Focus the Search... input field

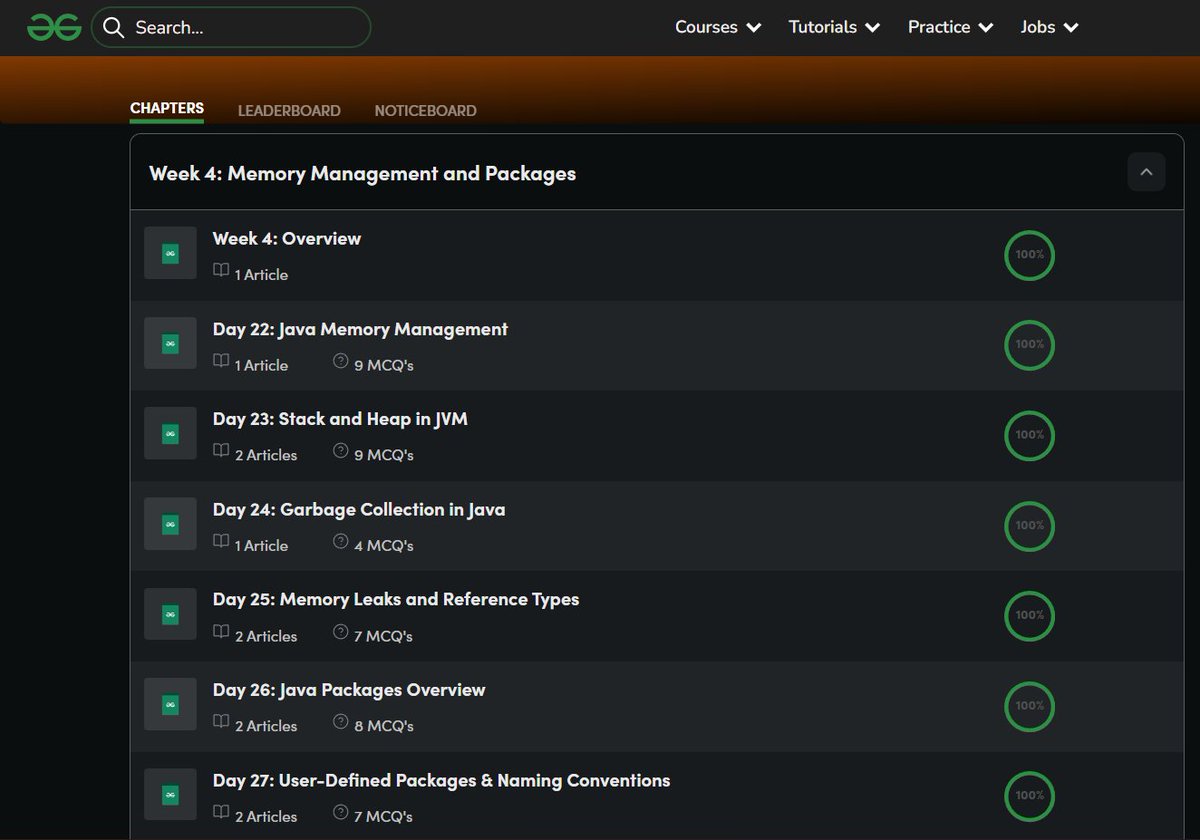click(x=231, y=27)
